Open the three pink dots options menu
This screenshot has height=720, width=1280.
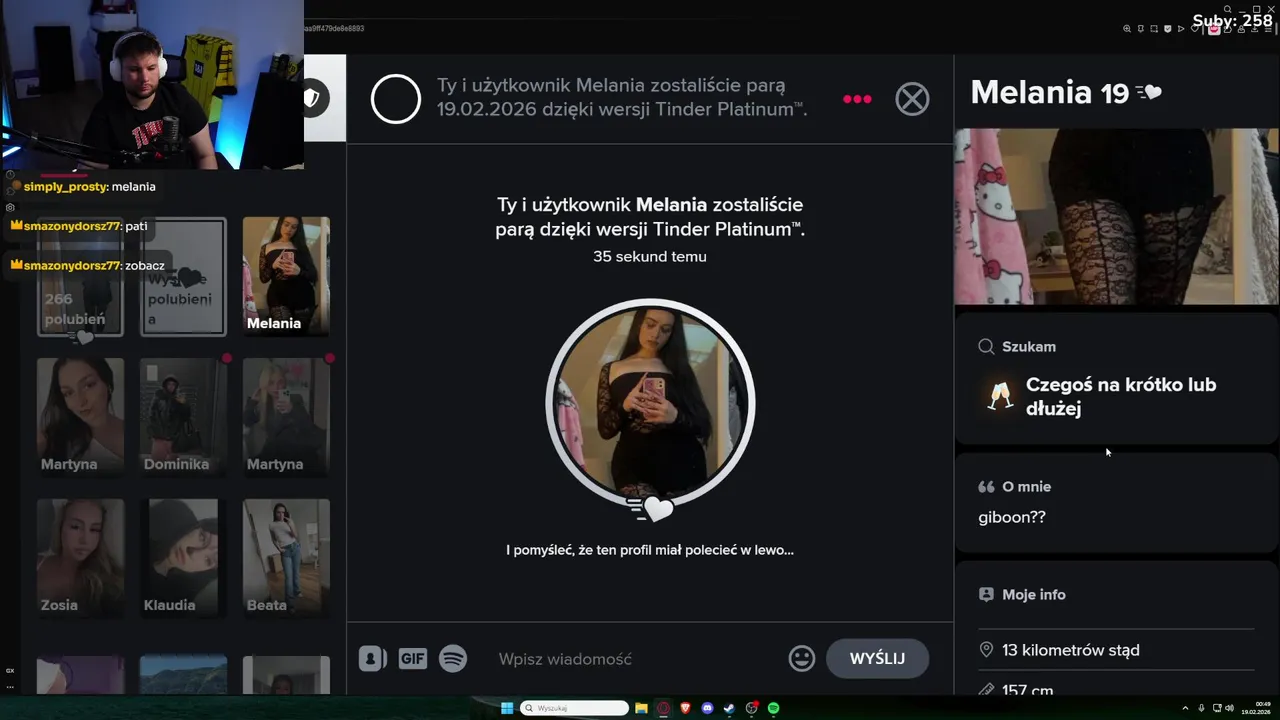(857, 99)
